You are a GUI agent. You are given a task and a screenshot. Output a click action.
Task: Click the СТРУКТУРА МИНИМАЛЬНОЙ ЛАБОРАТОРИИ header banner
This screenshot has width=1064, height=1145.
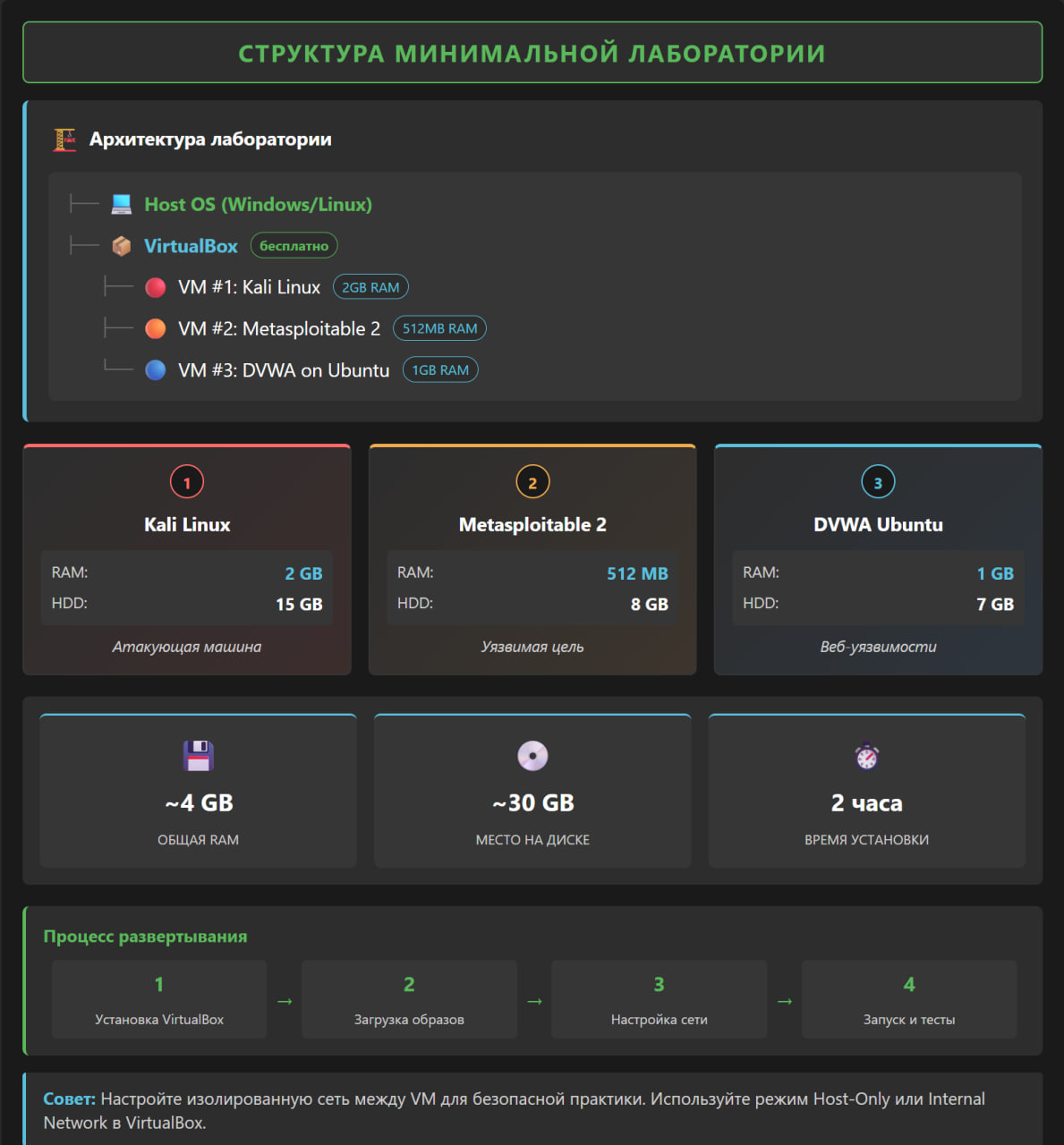(x=532, y=53)
